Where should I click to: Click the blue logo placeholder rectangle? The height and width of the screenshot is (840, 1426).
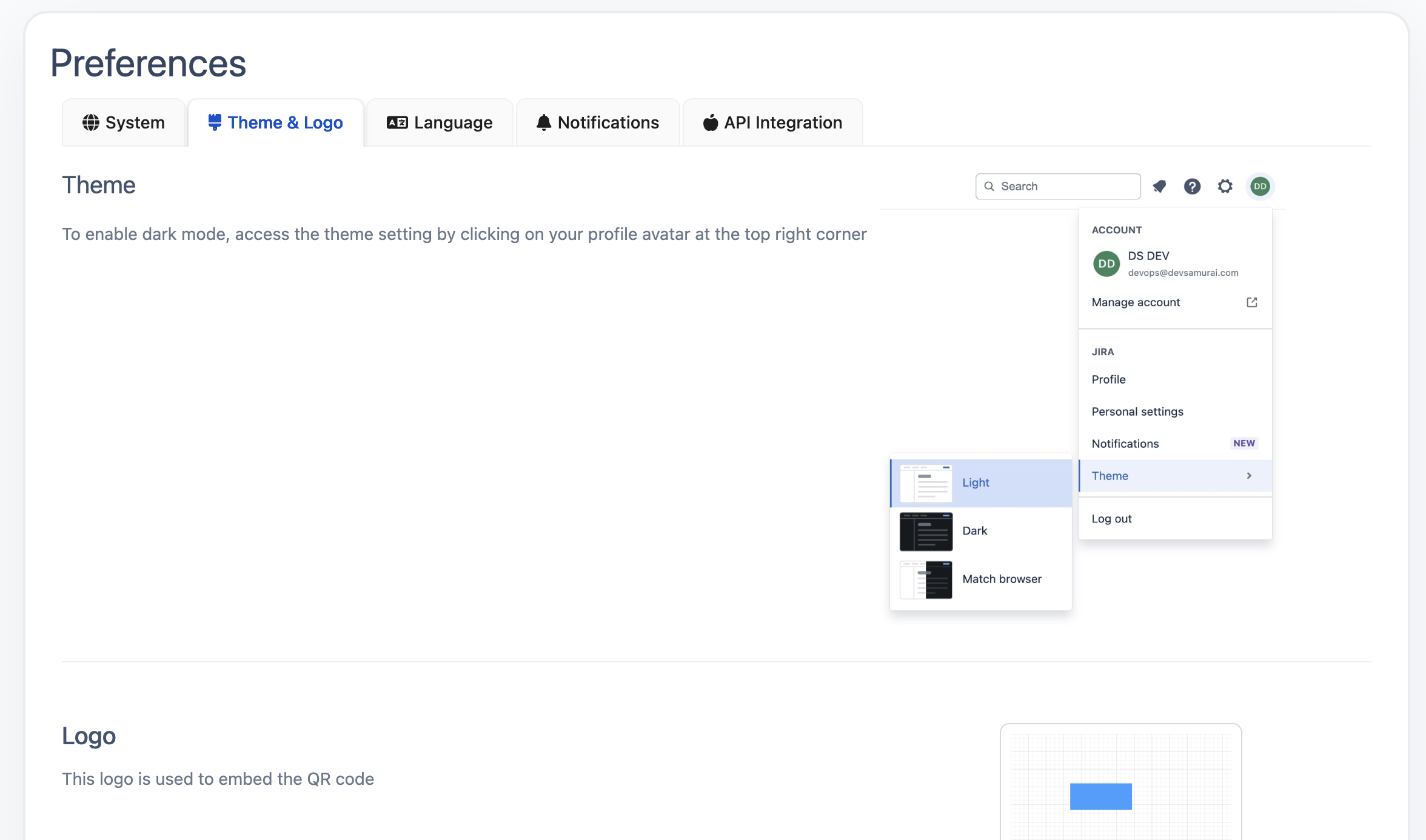(1100, 796)
